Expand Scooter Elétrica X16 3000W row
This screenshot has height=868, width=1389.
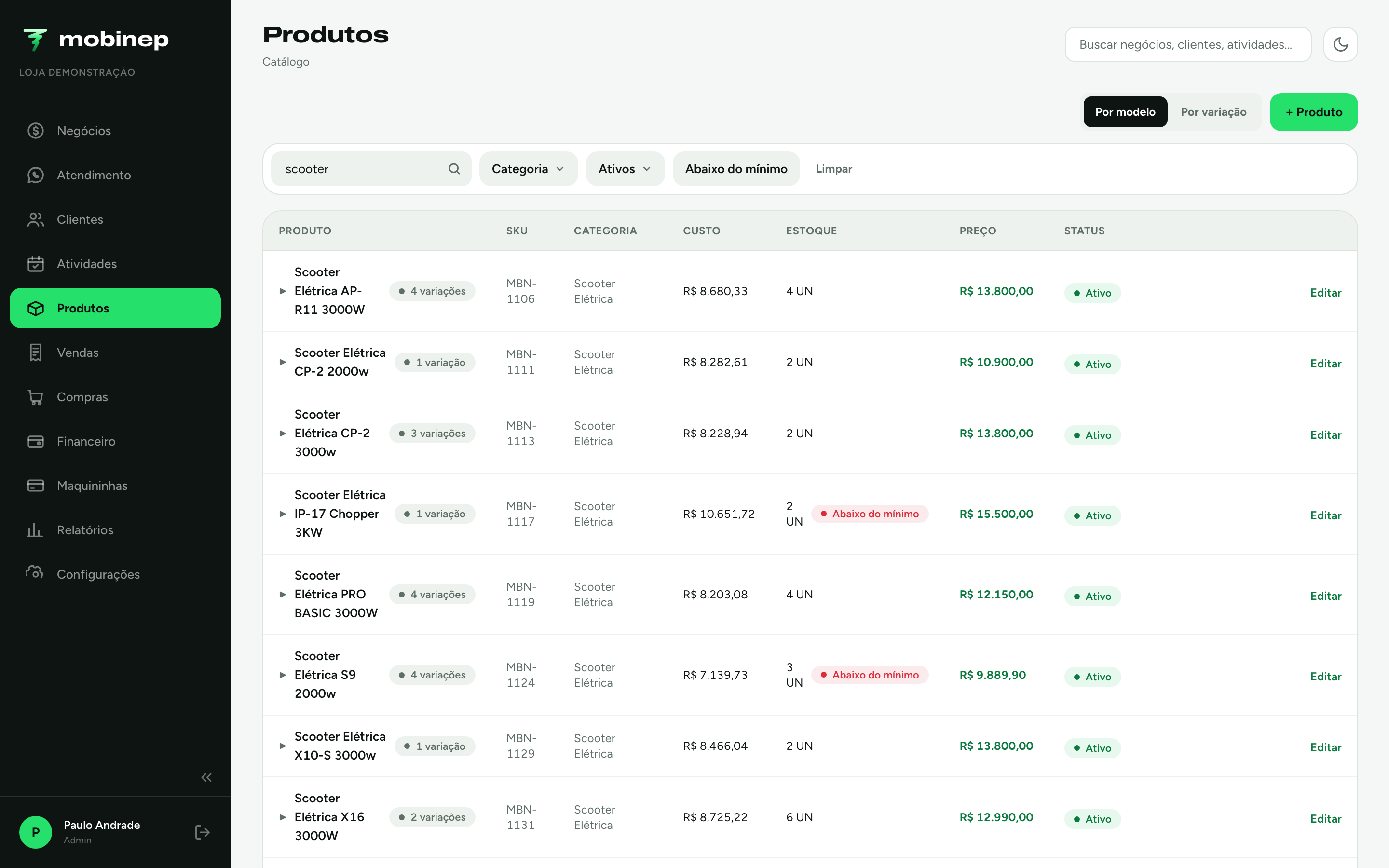click(x=283, y=817)
